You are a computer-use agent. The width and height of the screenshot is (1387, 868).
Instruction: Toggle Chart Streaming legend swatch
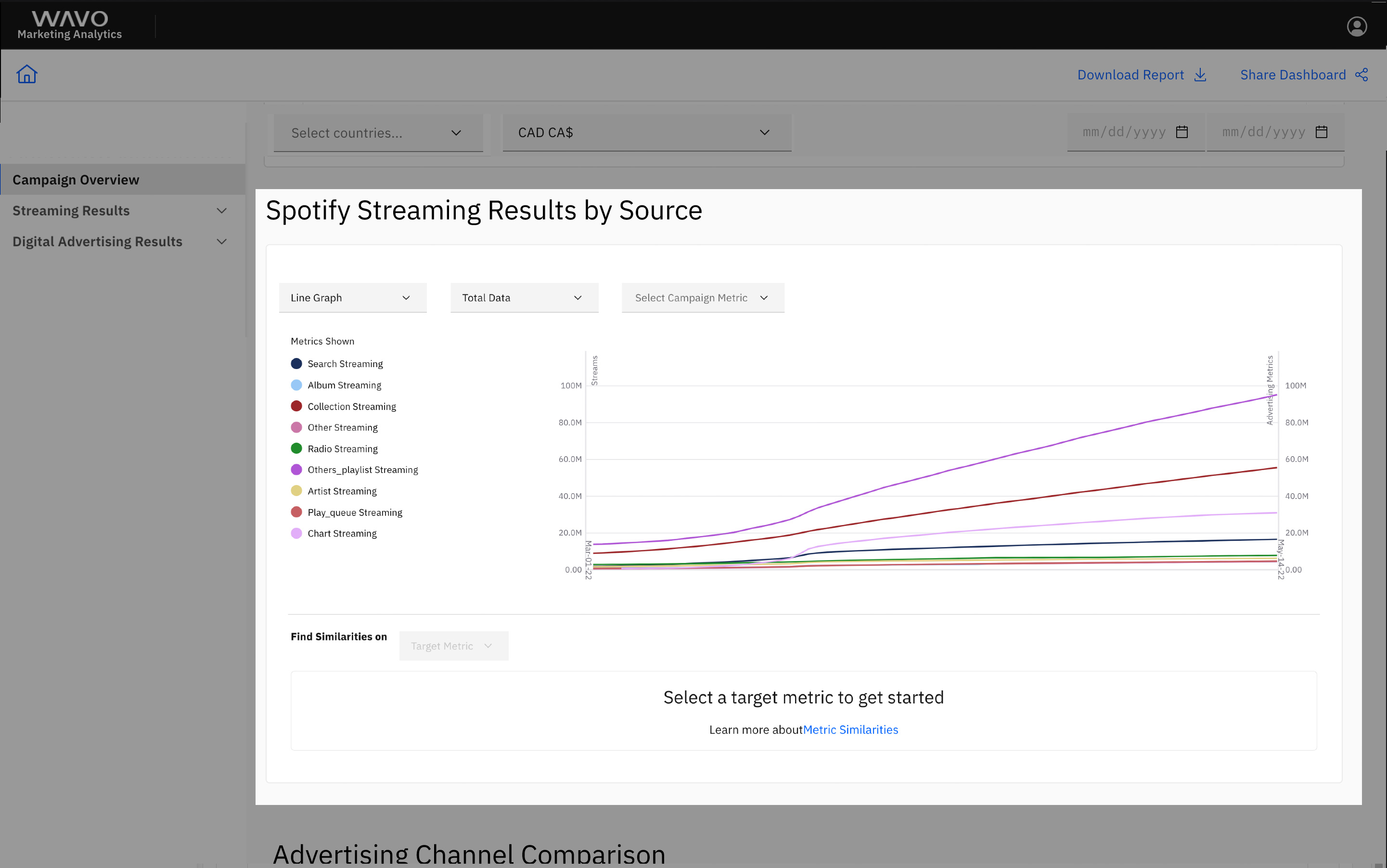[296, 533]
